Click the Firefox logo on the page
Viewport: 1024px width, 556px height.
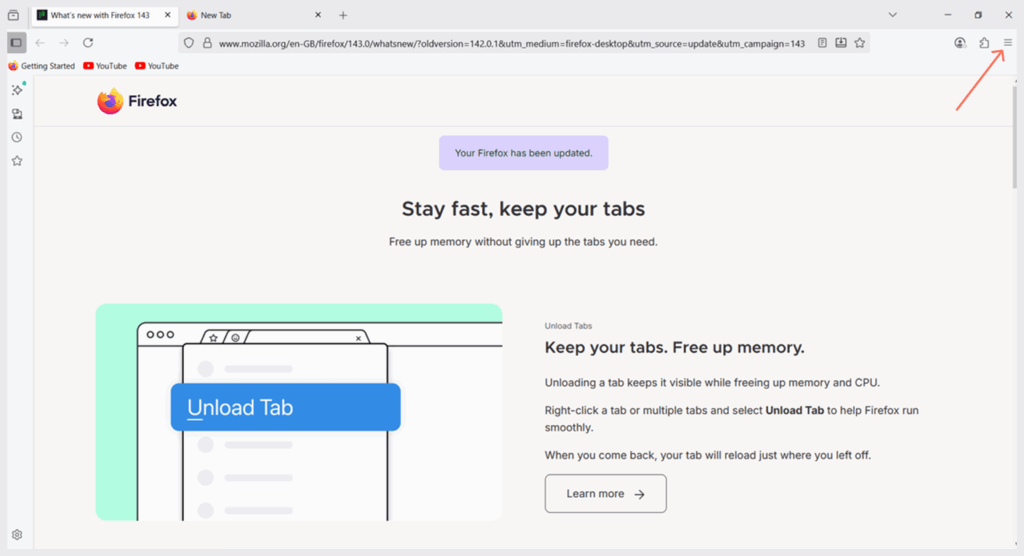tap(137, 101)
